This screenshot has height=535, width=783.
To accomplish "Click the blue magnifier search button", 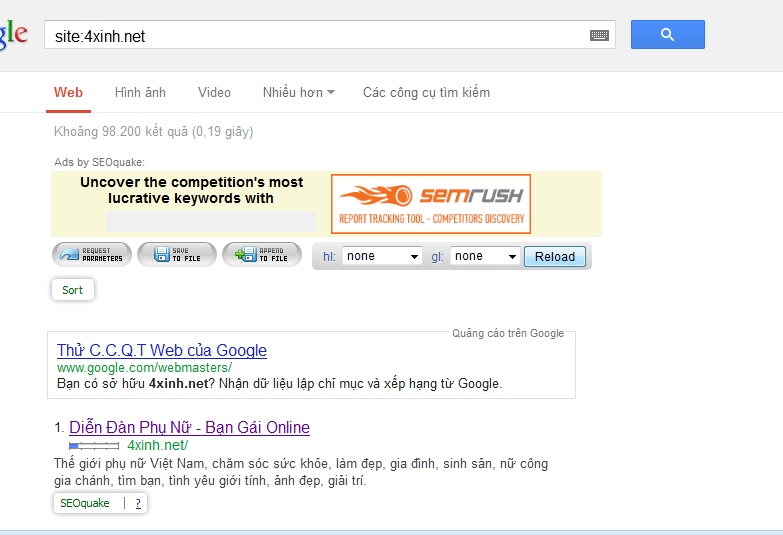I will point(668,34).
